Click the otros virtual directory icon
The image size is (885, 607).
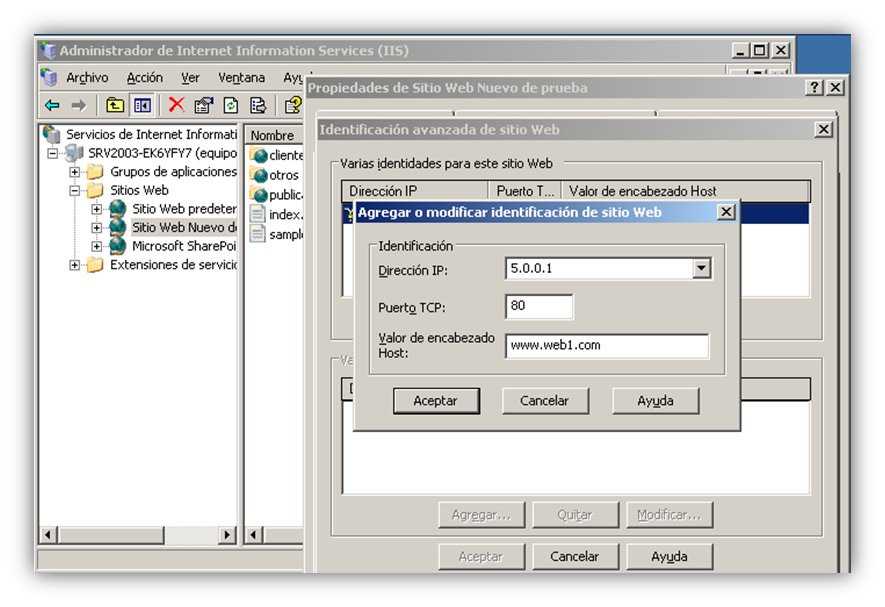pos(260,175)
